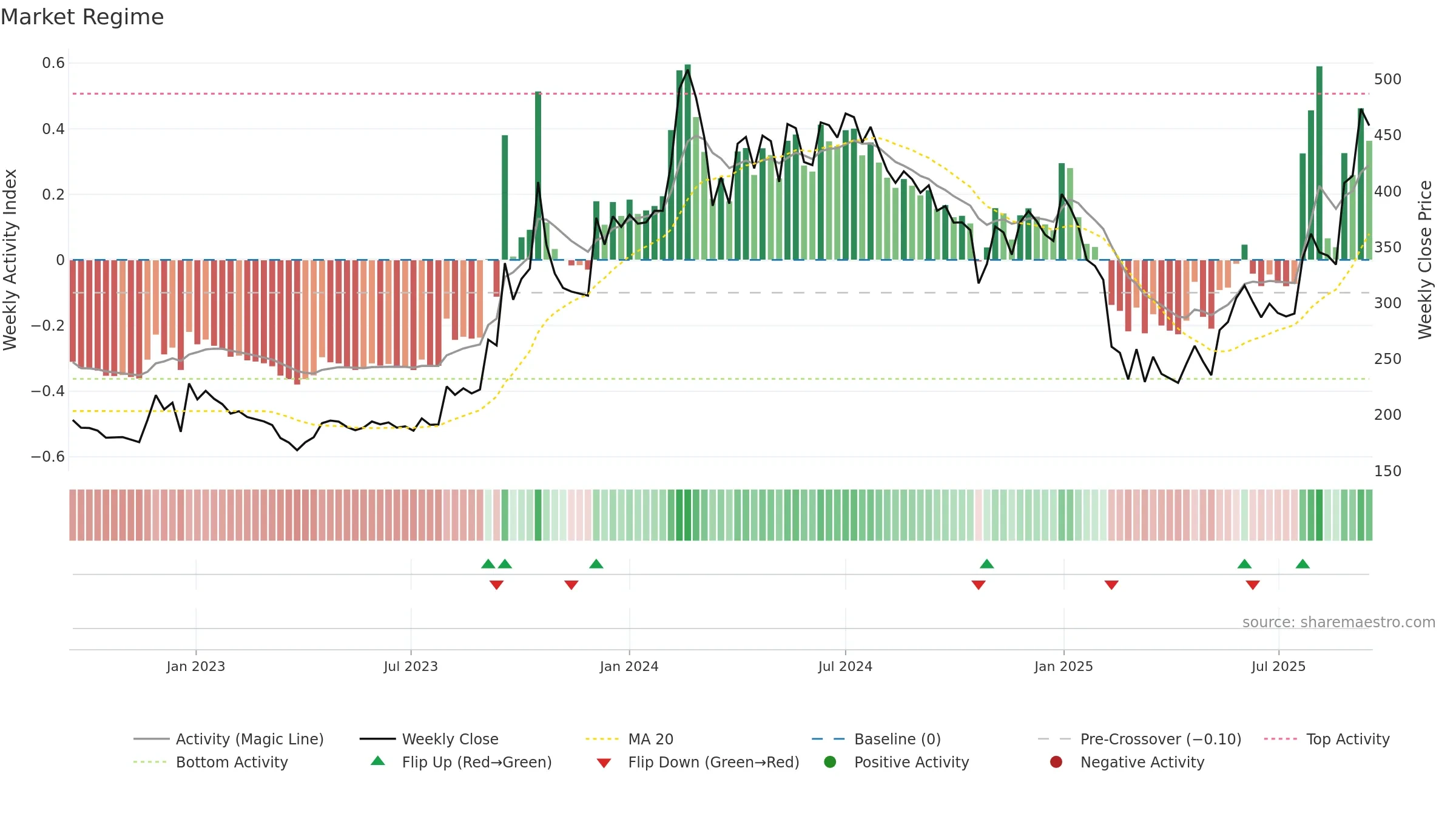Click the 0.6 activity axis tick label
The width and height of the screenshot is (1456, 819).
point(53,63)
